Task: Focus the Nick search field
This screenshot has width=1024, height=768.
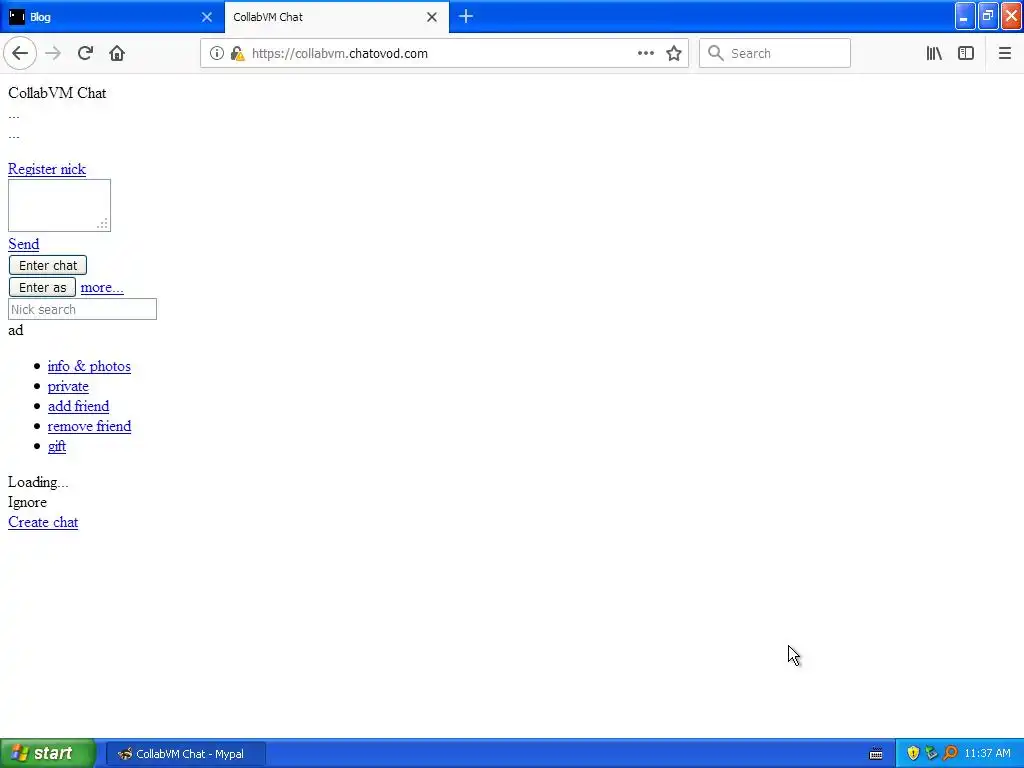Action: pos(82,310)
